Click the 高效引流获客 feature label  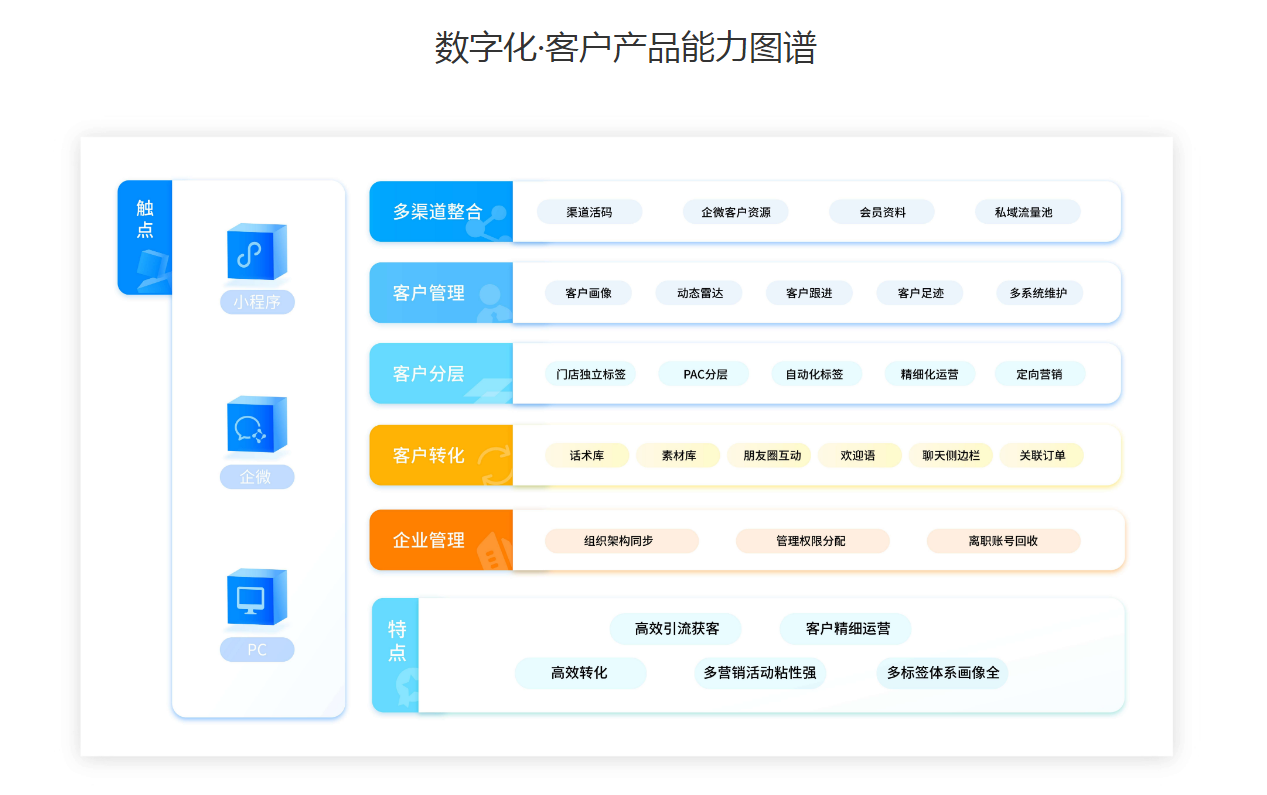click(676, 629)
